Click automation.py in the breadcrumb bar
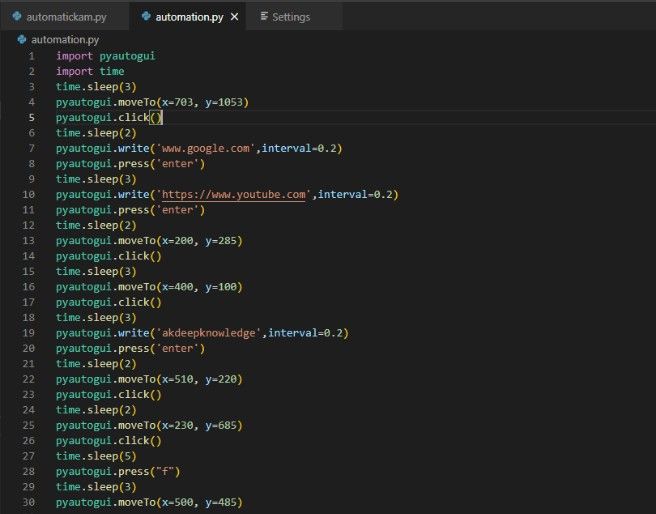This screenshot has height=514, width=656. 65,40
